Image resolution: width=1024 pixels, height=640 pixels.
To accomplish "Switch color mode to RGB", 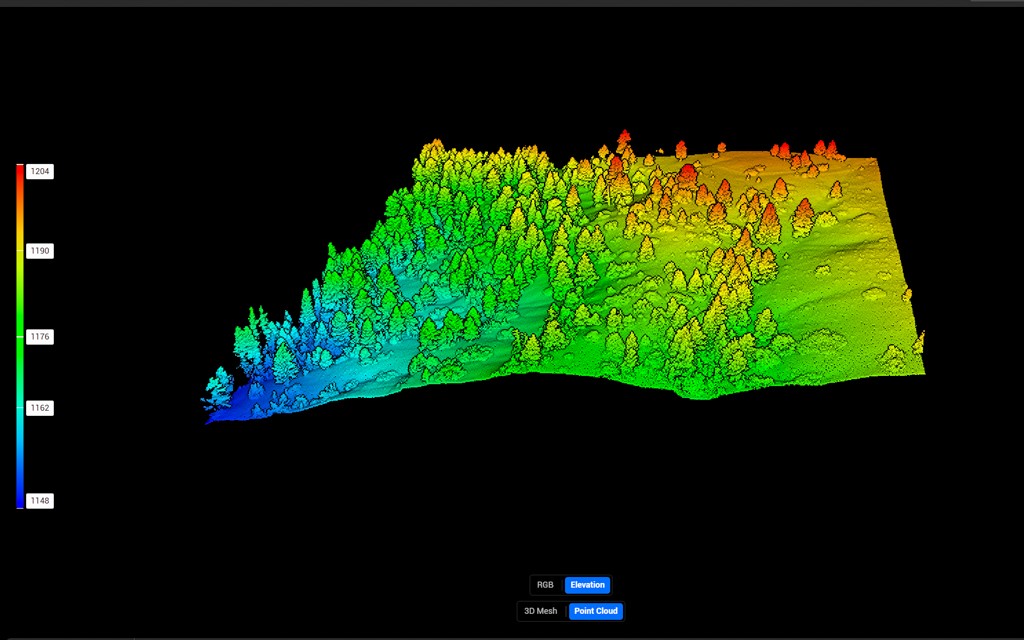I will point(545,585).
